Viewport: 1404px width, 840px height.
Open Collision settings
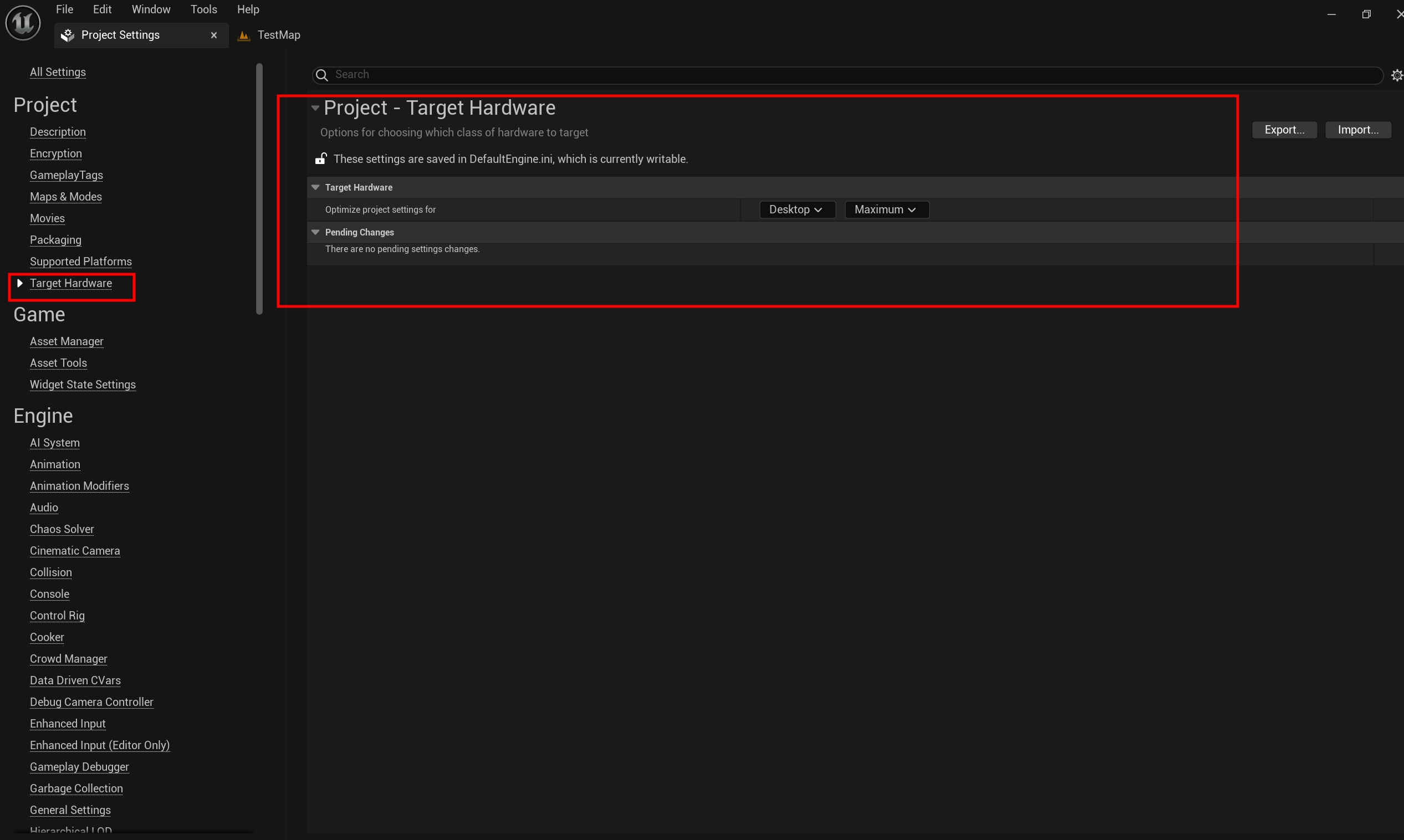click(x=50, y=572)
